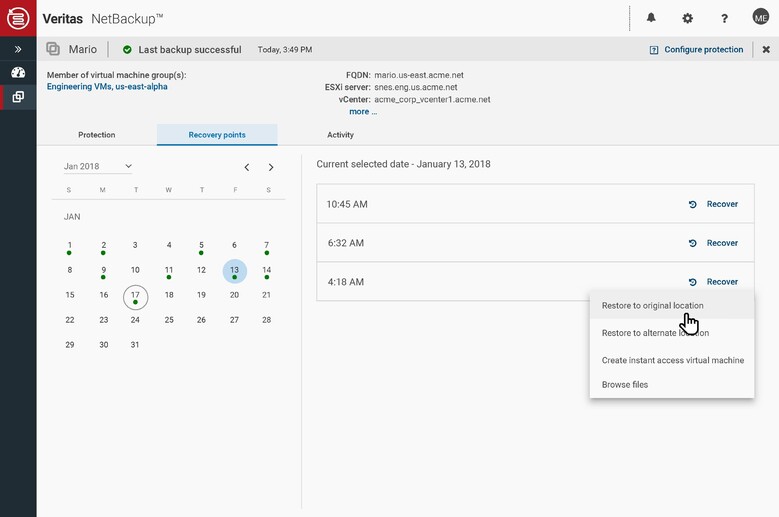
Task: Click the ME user avatar
Action: coord(760,18)
